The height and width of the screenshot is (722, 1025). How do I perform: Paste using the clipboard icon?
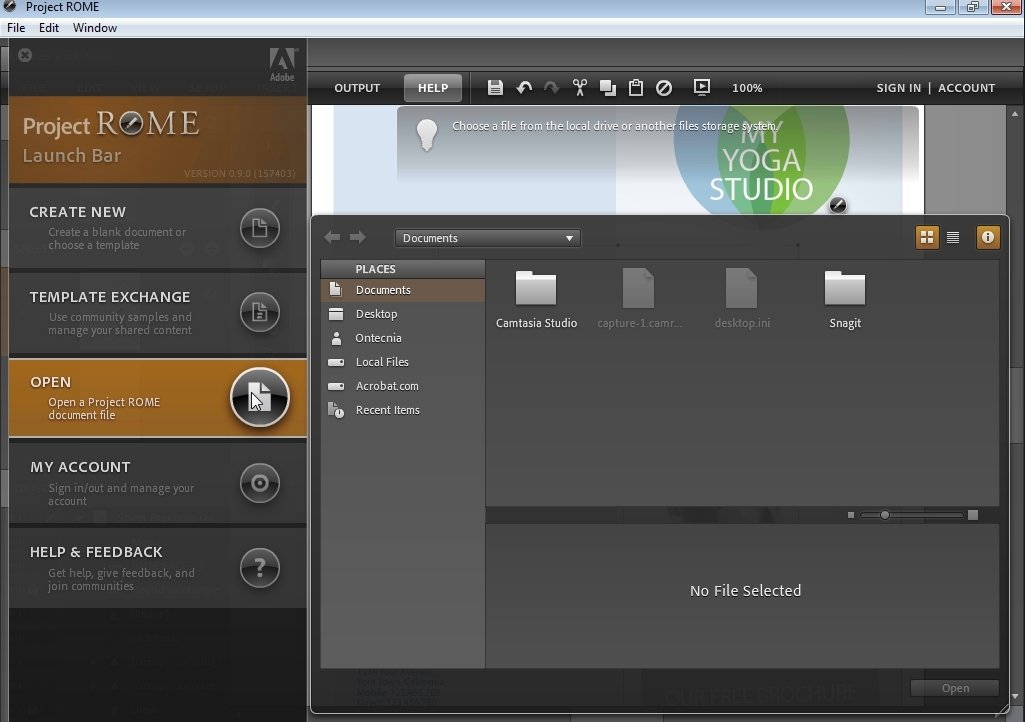(x=635, y=88)
